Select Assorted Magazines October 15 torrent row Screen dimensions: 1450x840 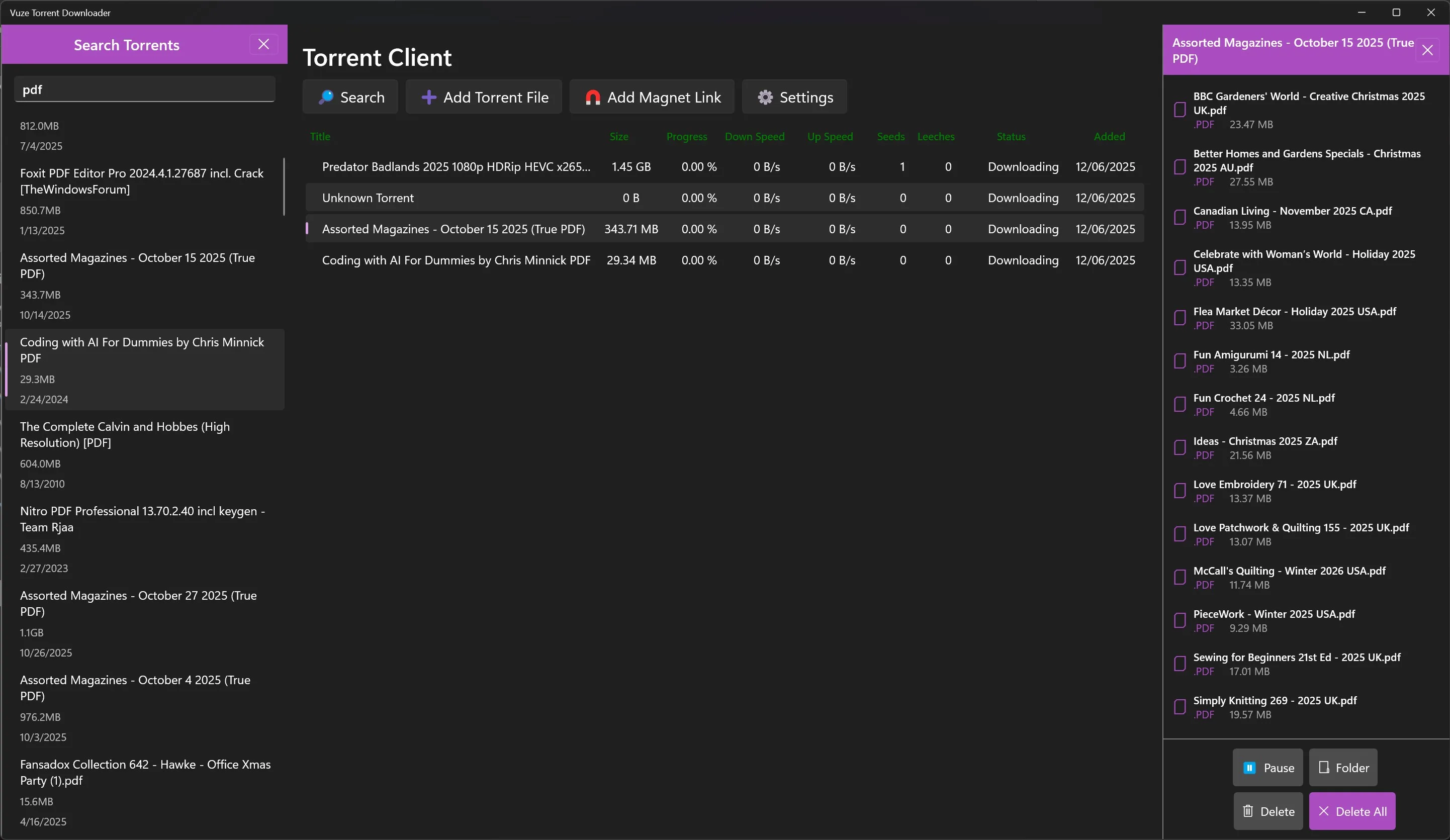725,229
